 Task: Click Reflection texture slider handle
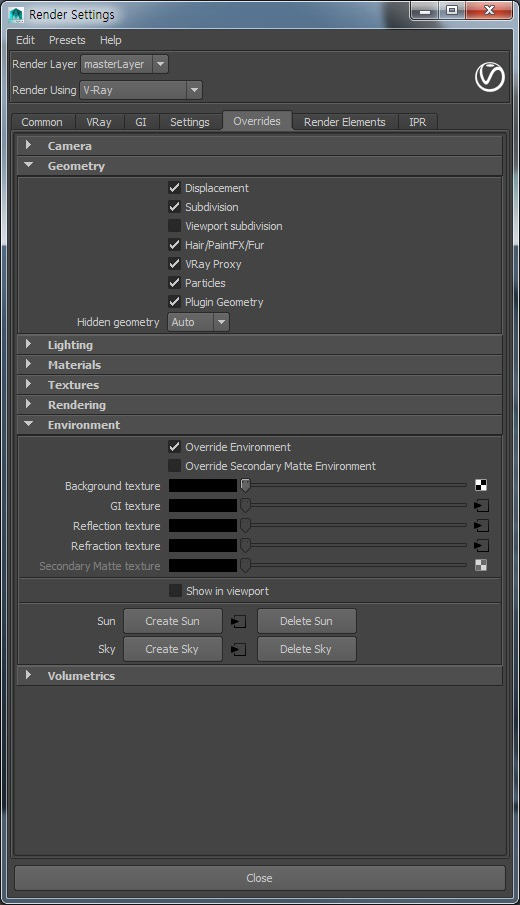245,525
